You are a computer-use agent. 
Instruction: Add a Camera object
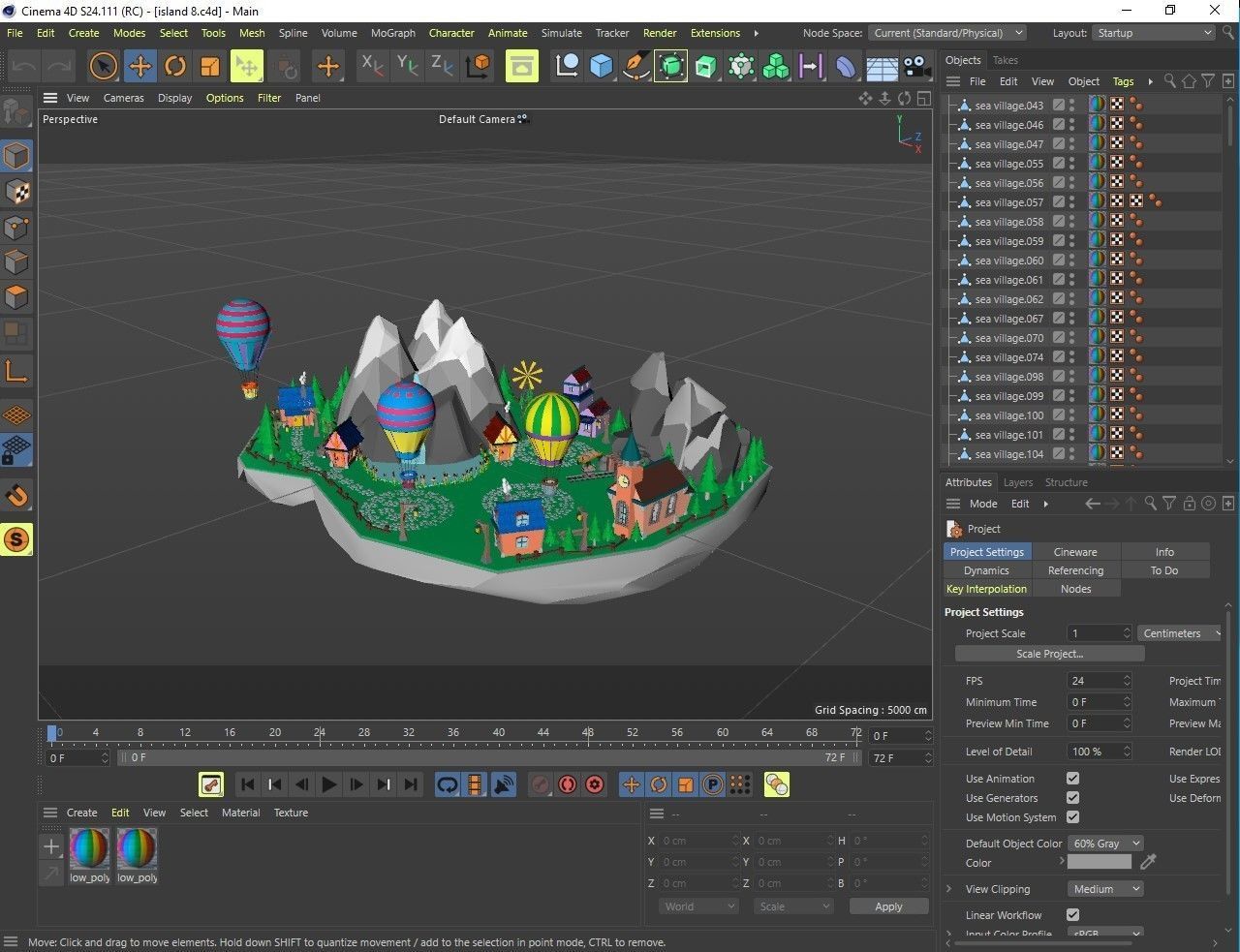(x=916, y=66)
